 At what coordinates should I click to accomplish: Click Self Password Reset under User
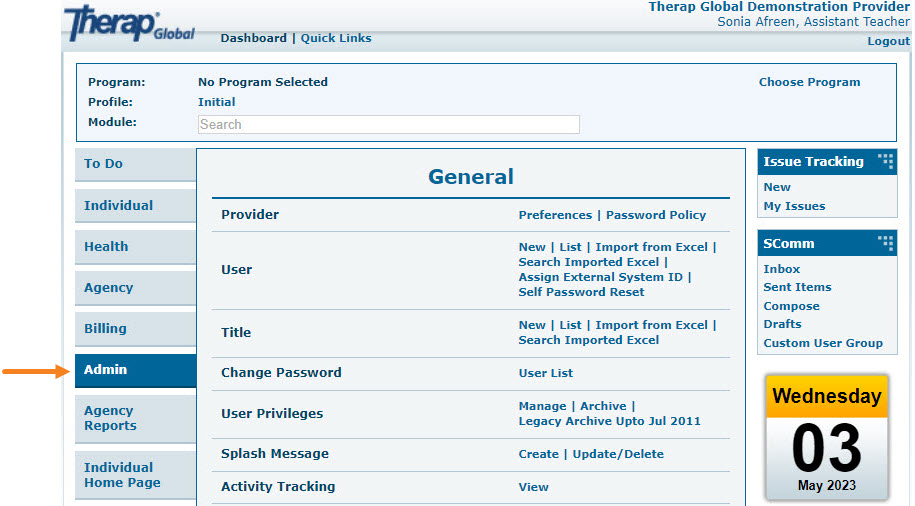point(581,292)
